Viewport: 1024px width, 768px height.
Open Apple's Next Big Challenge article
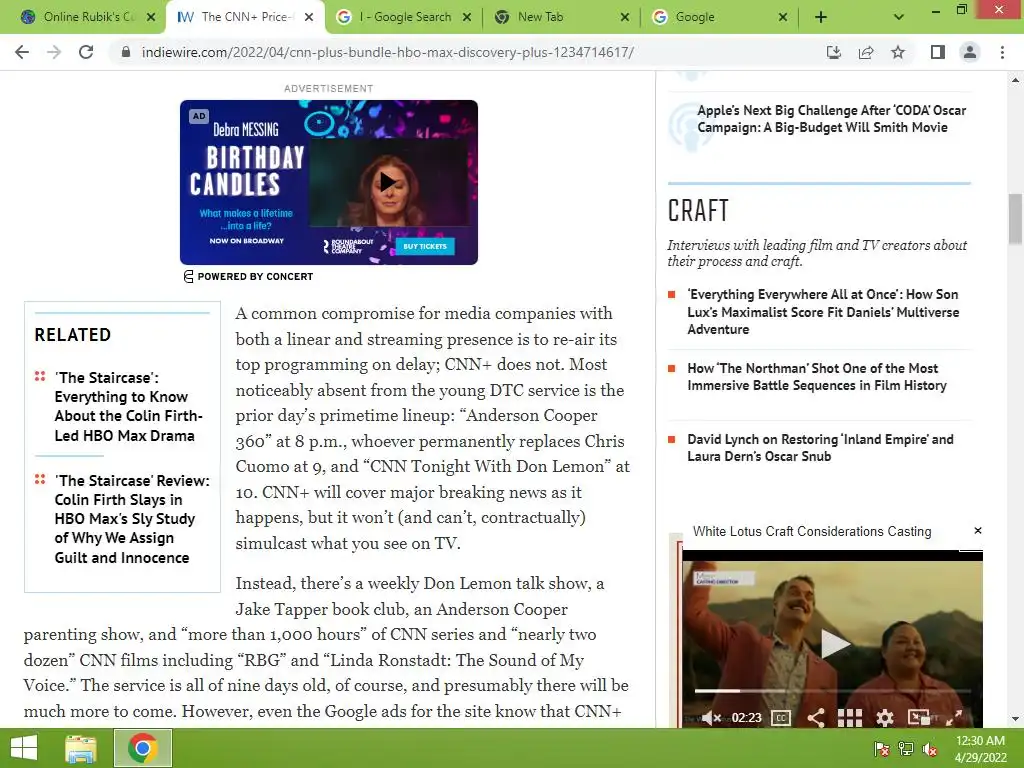point(831,119)
